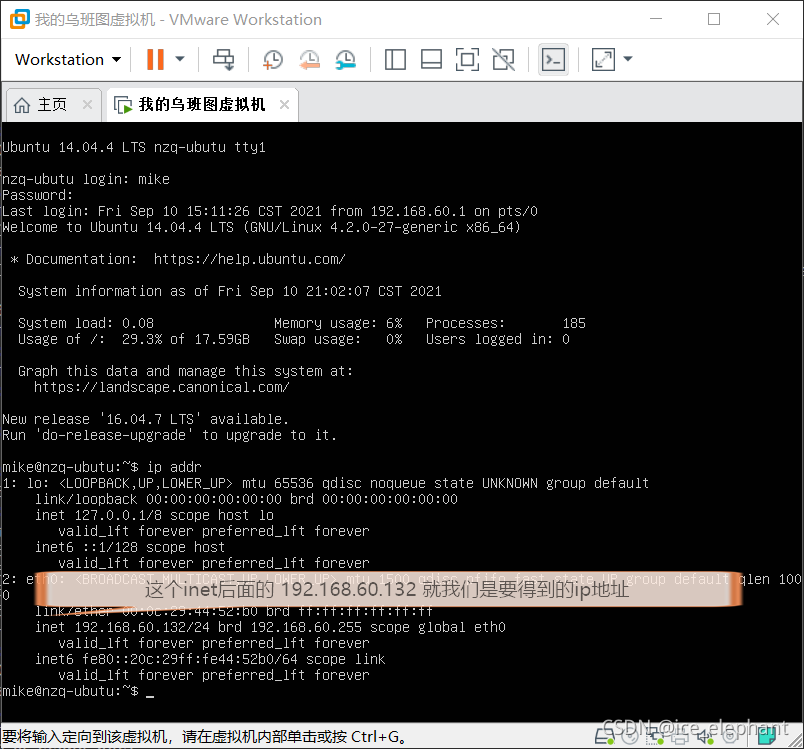Click the stretch guest display icon
Screen dimensions: 804x749
tap(603, 59)
